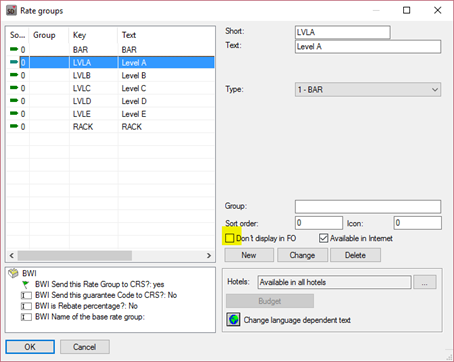The height and width of the screenshot is (362, 454).
Task: Click the So... column header
Action: 18,35
